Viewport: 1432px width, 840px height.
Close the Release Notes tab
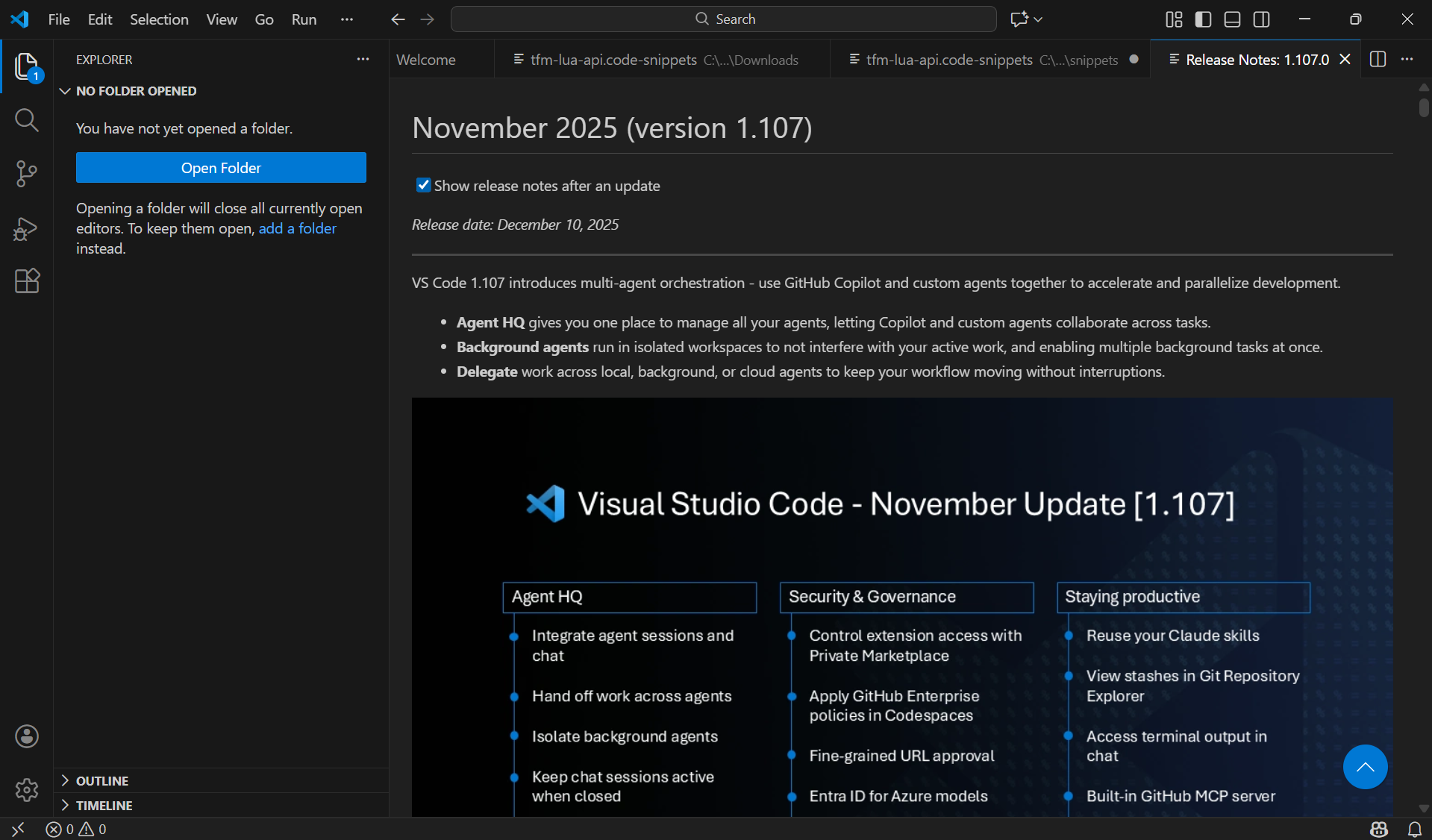[1345, 59]
